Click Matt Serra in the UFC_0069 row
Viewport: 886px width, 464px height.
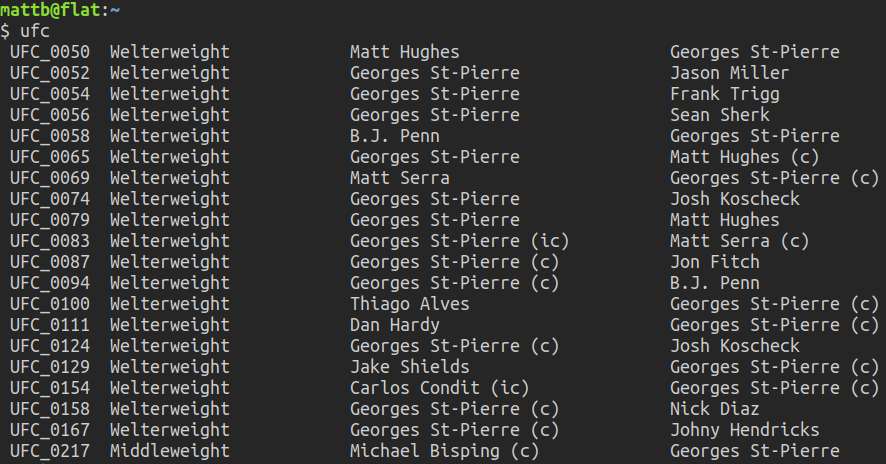pyautogui.click(x=399, y=178)
